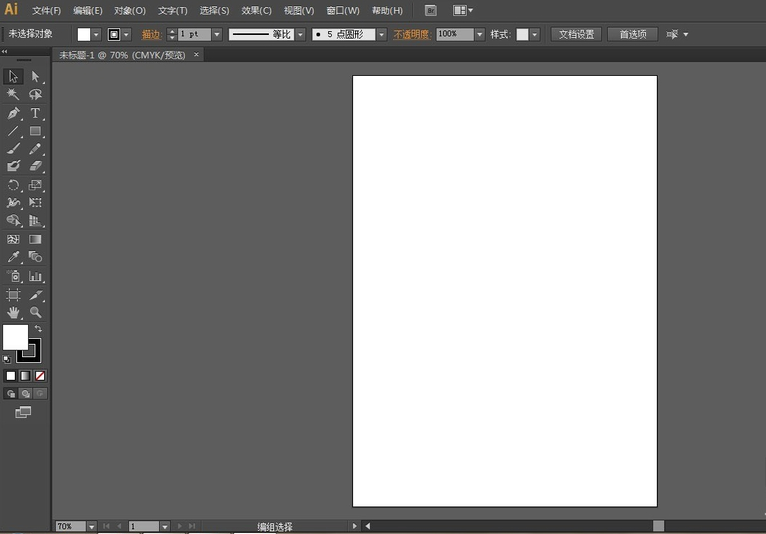Select the Type tool
The height and width of the screenshot is (534, 766).
pos(35,113)
